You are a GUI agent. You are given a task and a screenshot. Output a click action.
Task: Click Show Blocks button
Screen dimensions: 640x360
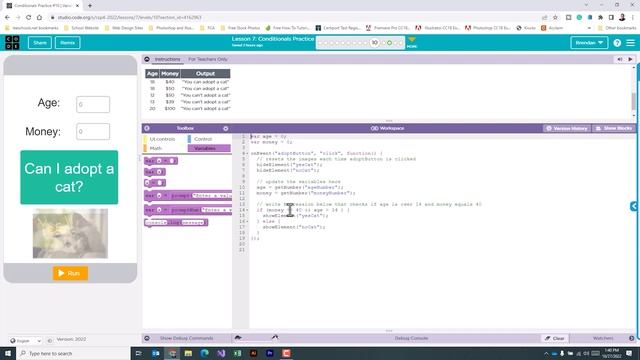coord(614,128)
